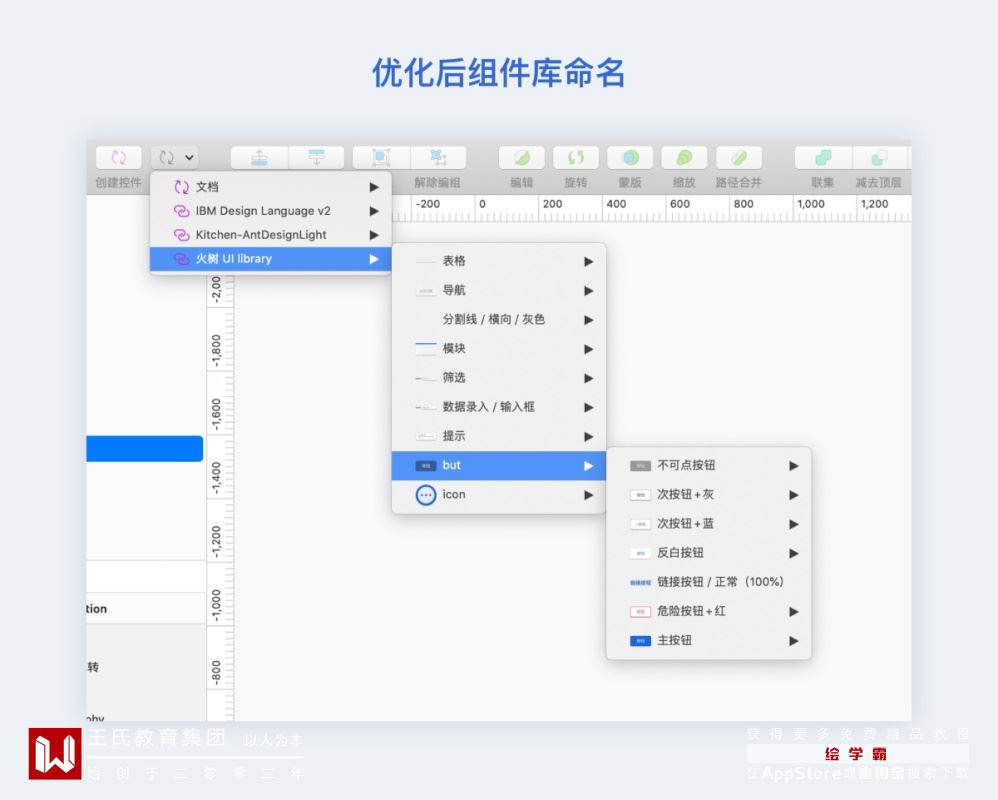Viewport: 998px width, 800px height.
Task: Click the 模块 thumbnail icon in the submenu
Action: tap(426, 348)
